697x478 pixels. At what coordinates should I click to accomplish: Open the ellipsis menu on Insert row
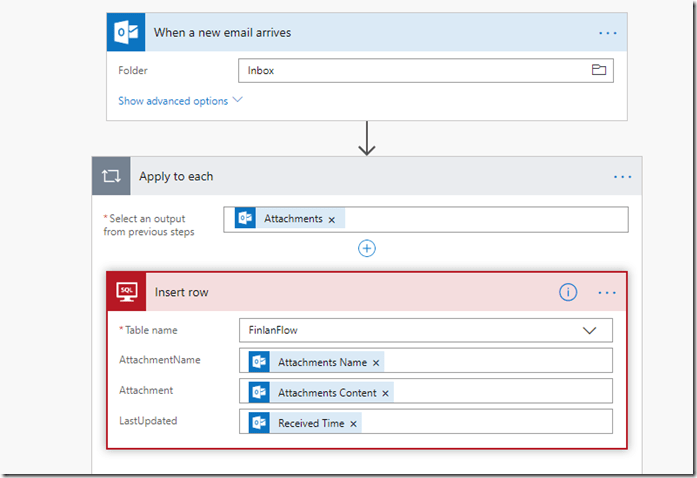click(607, 292)
